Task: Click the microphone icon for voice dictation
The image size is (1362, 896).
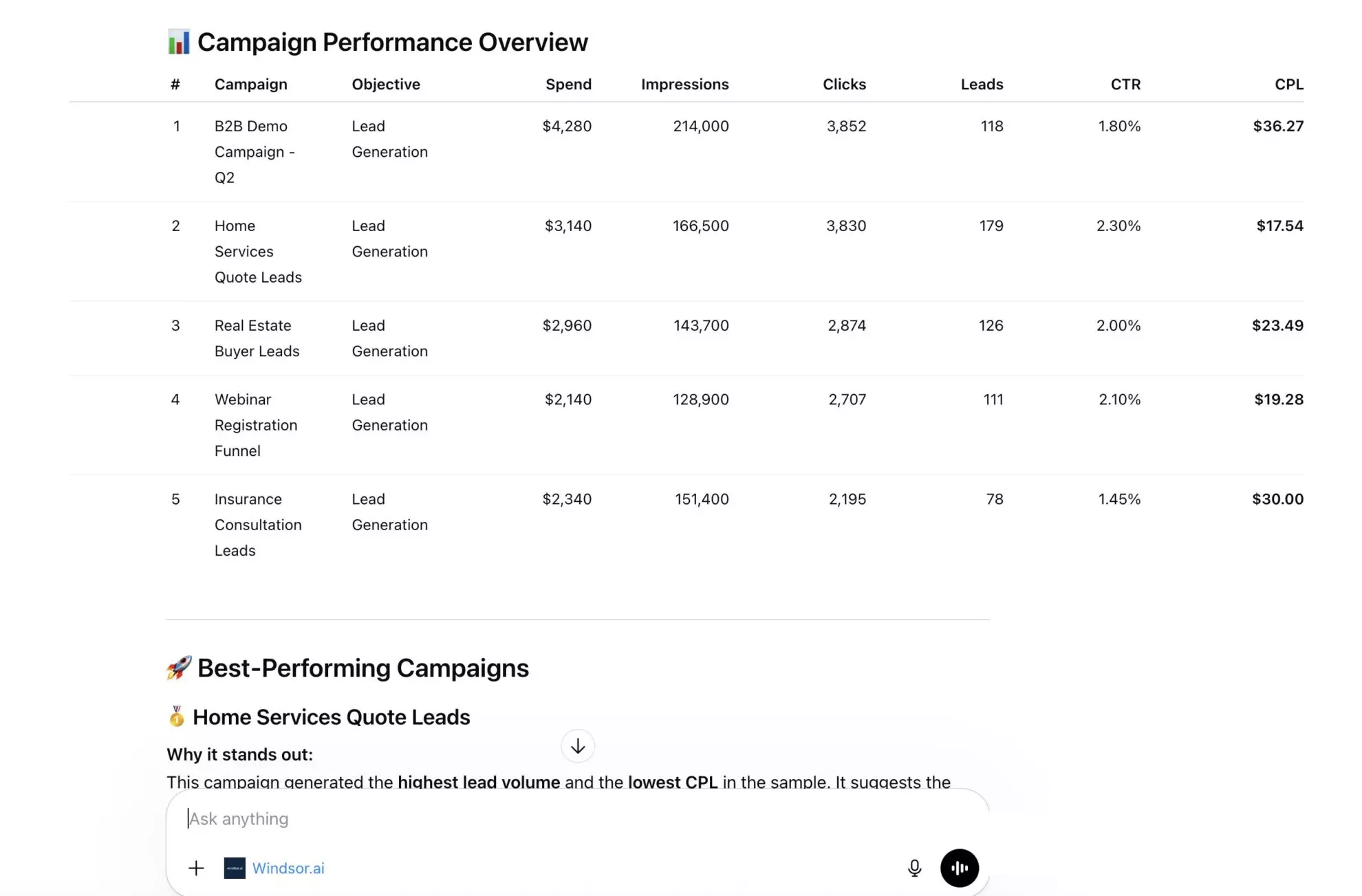Action: (914, 868)
